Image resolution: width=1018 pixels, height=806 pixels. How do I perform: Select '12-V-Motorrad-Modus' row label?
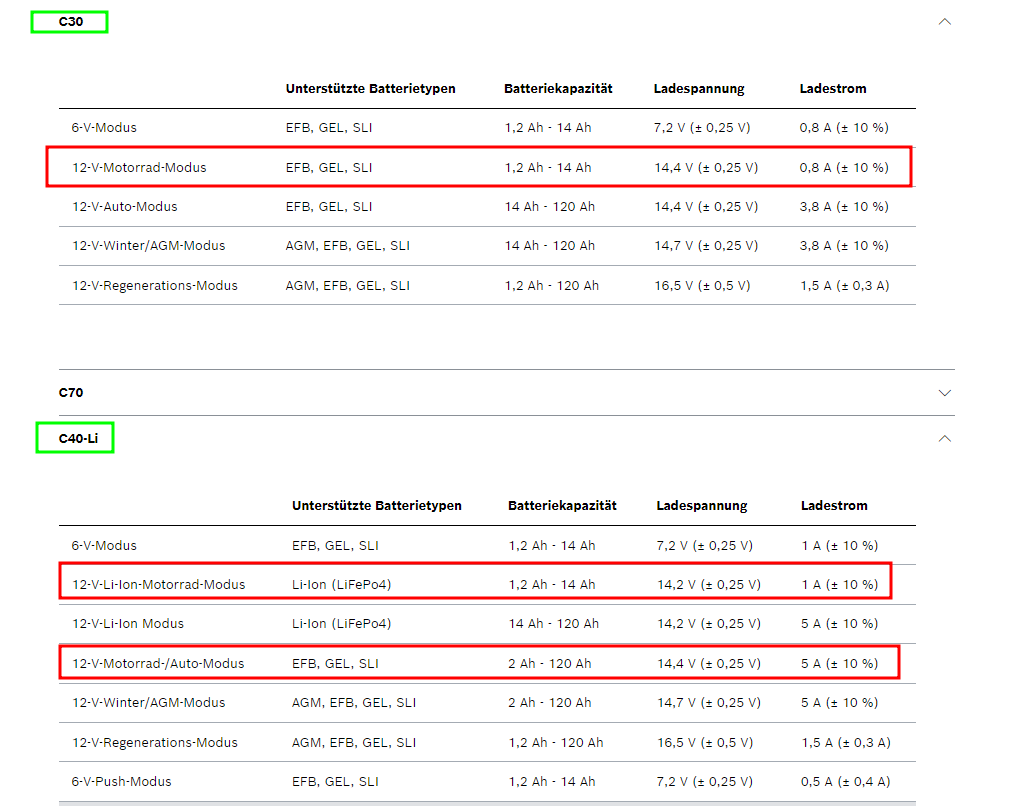(139, 168)
